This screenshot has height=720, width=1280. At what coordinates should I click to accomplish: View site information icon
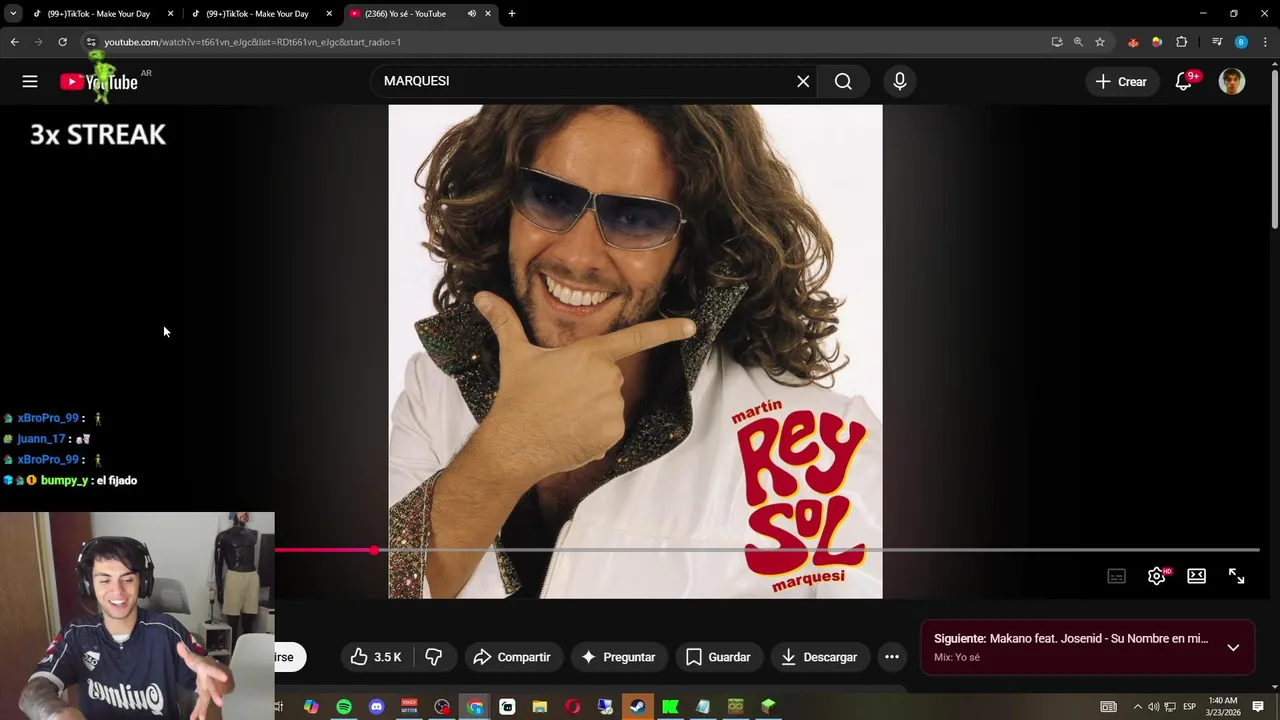[x=90, y=42]
